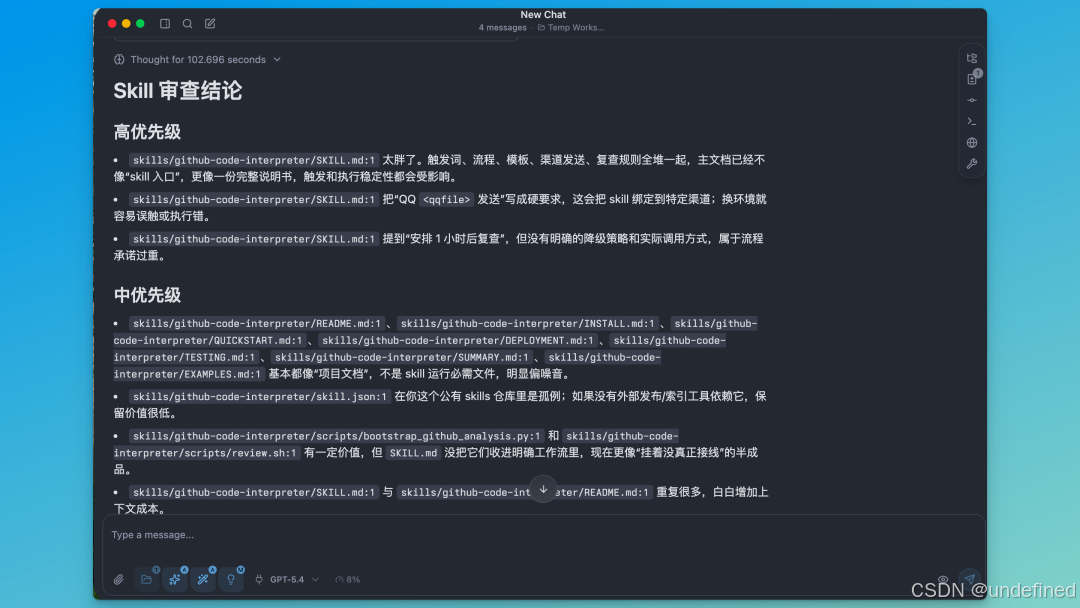Toggle the sparkles option with A badge
The width and height of the screenshot is (1080, 608).
click(x=175, y=579)
